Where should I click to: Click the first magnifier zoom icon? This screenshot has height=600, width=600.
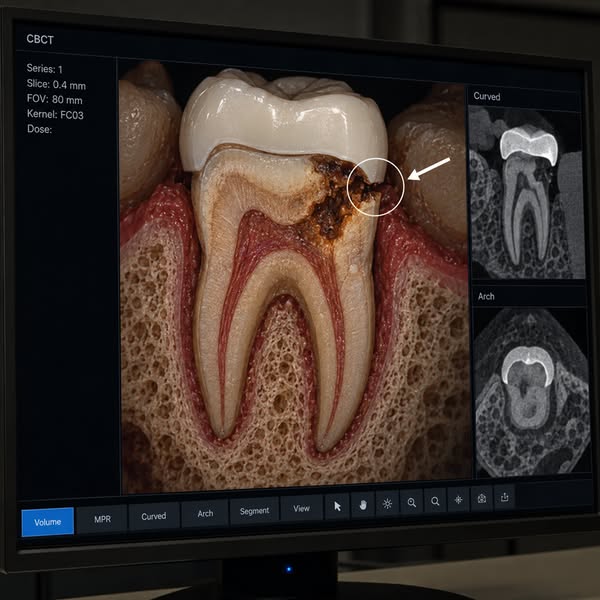click(412, 502)
